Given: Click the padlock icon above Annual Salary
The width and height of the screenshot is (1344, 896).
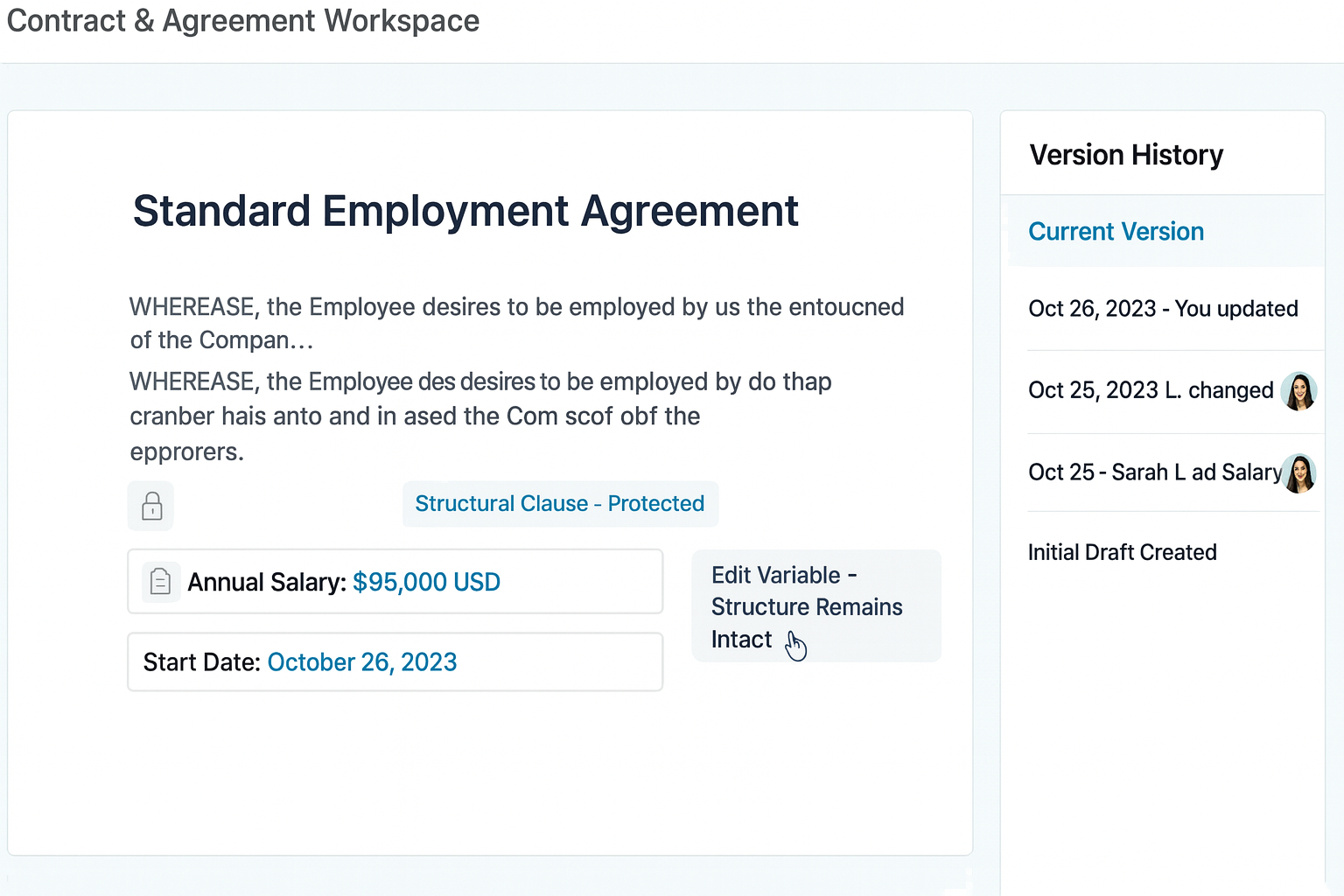Looking at the screenshot, I should [x=151, y=506].
